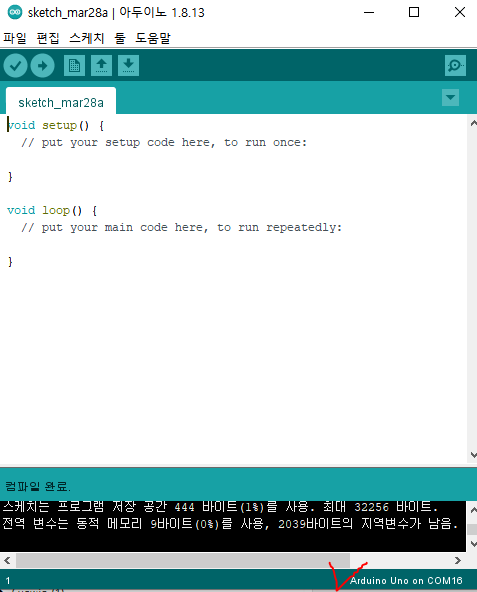Open the 편집 menu

pyautogui.click(x=48, y=38)
